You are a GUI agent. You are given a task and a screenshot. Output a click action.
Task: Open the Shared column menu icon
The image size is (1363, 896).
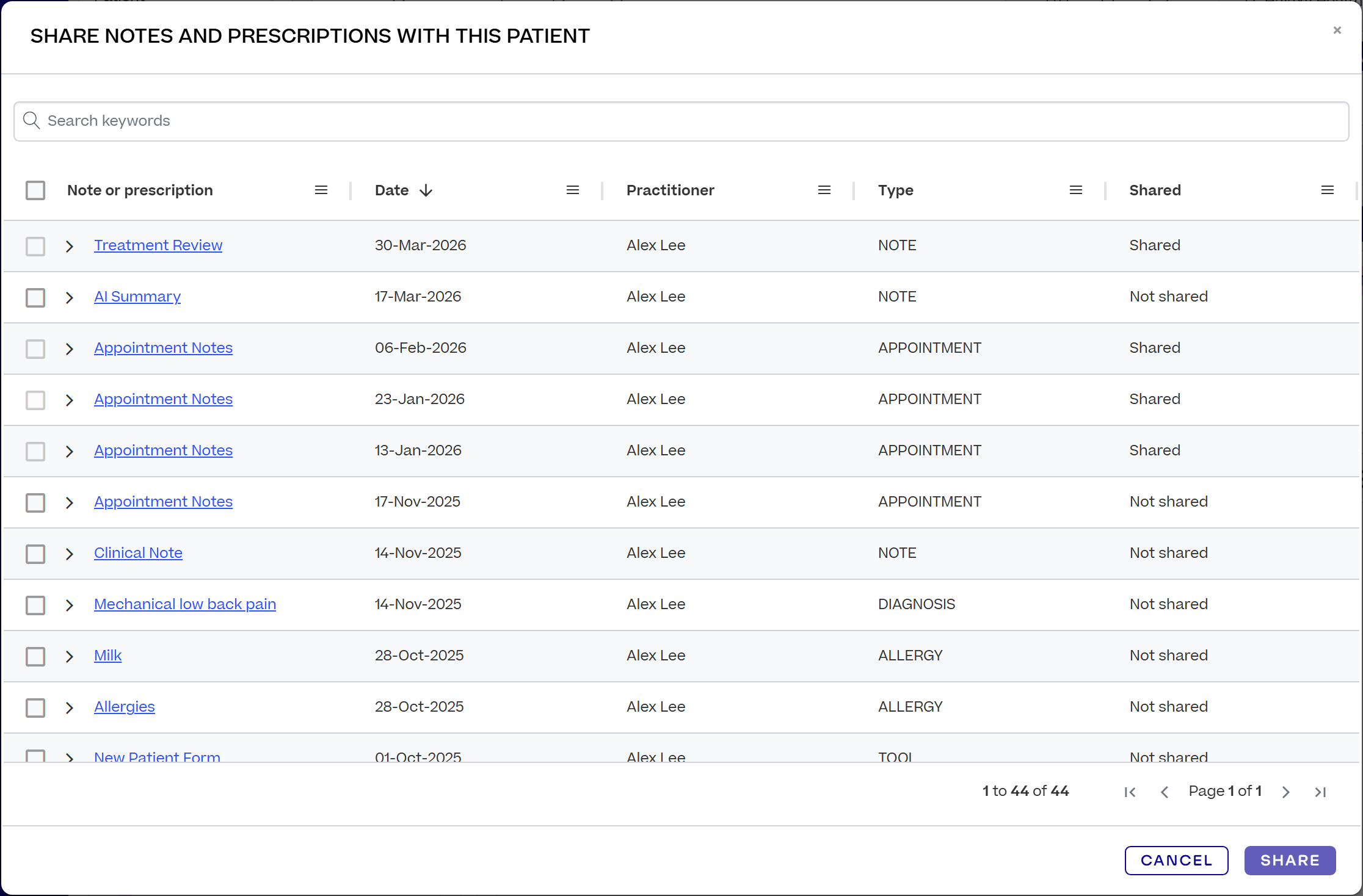coord(1328,190)
